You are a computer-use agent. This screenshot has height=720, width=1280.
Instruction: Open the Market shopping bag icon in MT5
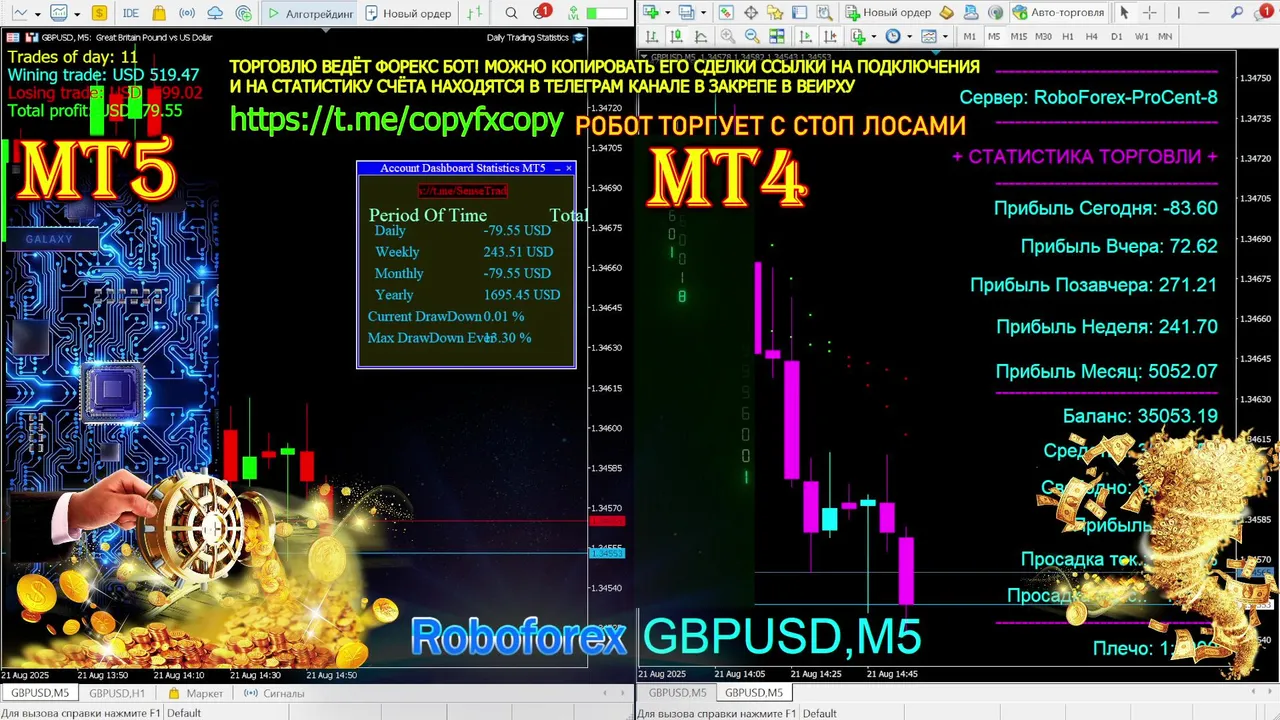[x=159, y=13]
